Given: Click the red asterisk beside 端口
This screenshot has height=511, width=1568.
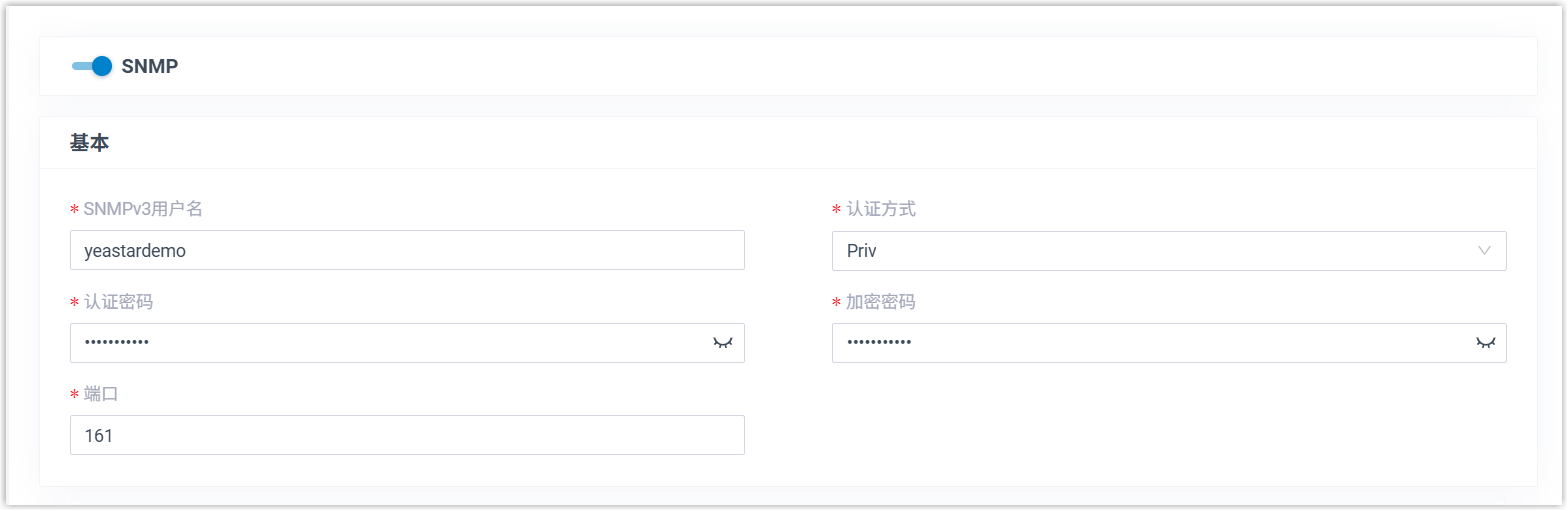Looking at the screenshot, I should coord(75,395).
